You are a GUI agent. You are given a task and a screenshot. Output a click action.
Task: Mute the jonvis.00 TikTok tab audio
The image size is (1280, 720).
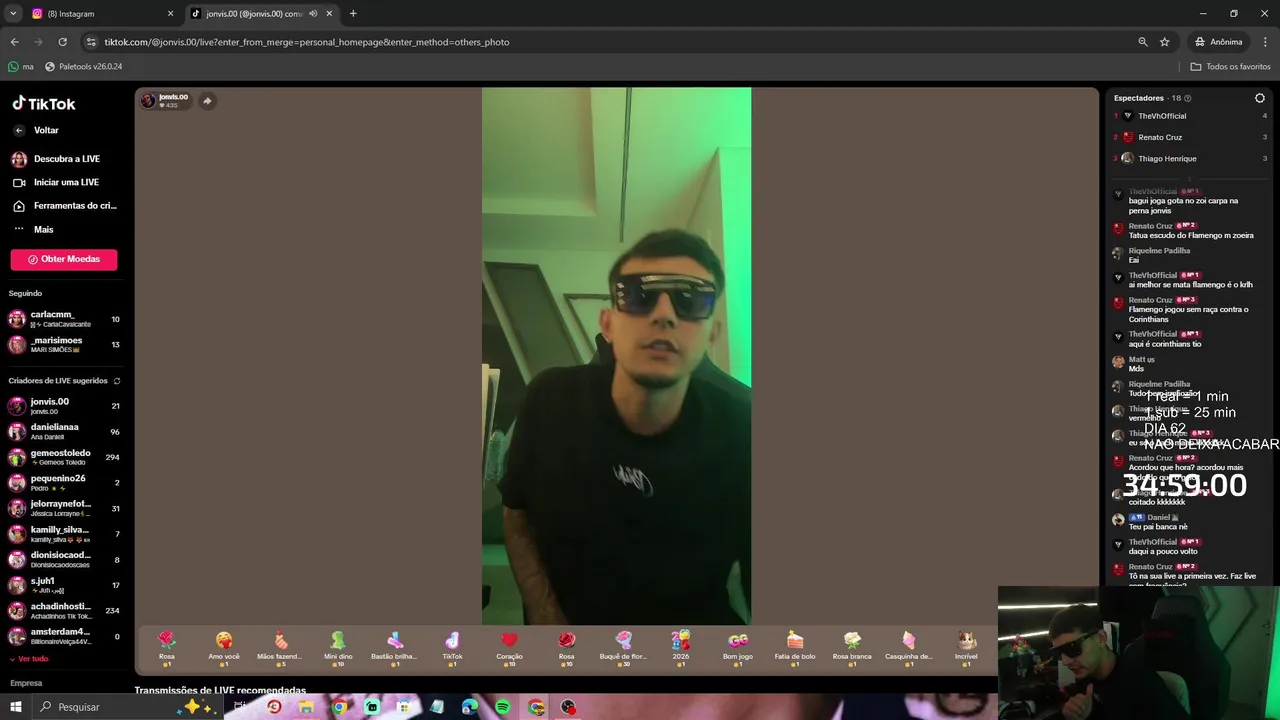(313, 14)
